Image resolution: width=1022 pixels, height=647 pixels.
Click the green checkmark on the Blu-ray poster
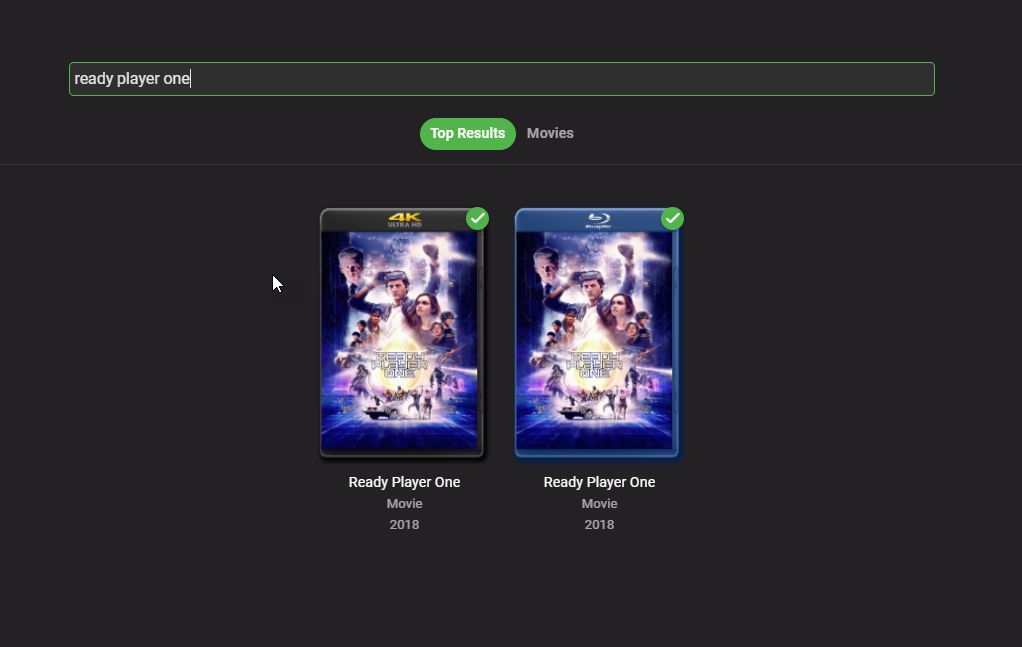point(673,218)
